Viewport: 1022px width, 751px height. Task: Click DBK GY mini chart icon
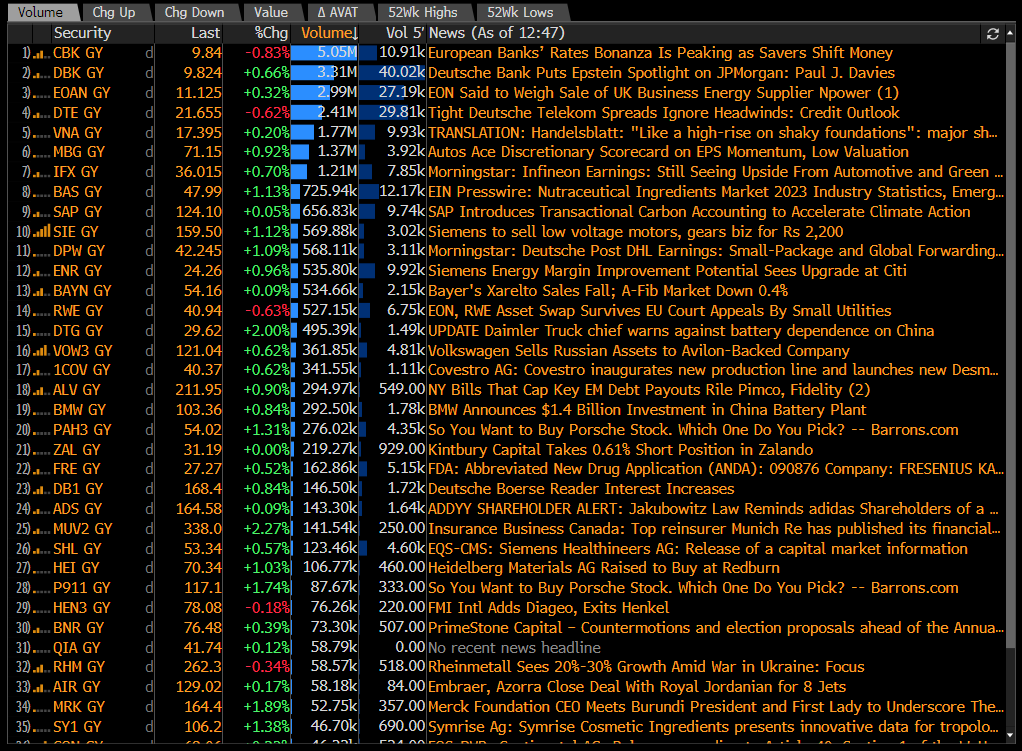pos(42,73)
